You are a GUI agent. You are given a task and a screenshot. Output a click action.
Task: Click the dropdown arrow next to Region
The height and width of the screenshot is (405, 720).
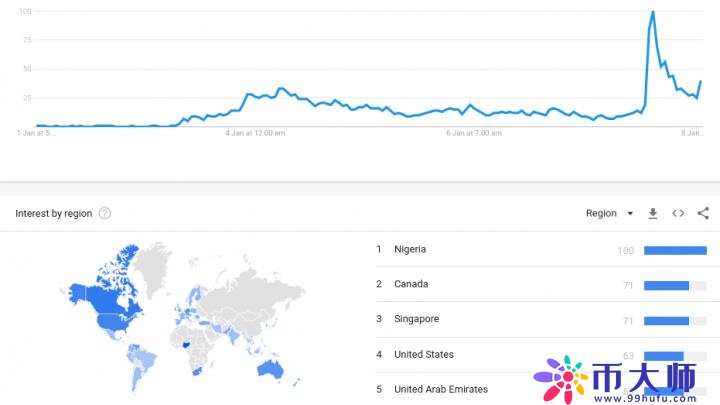pos(630,214)
